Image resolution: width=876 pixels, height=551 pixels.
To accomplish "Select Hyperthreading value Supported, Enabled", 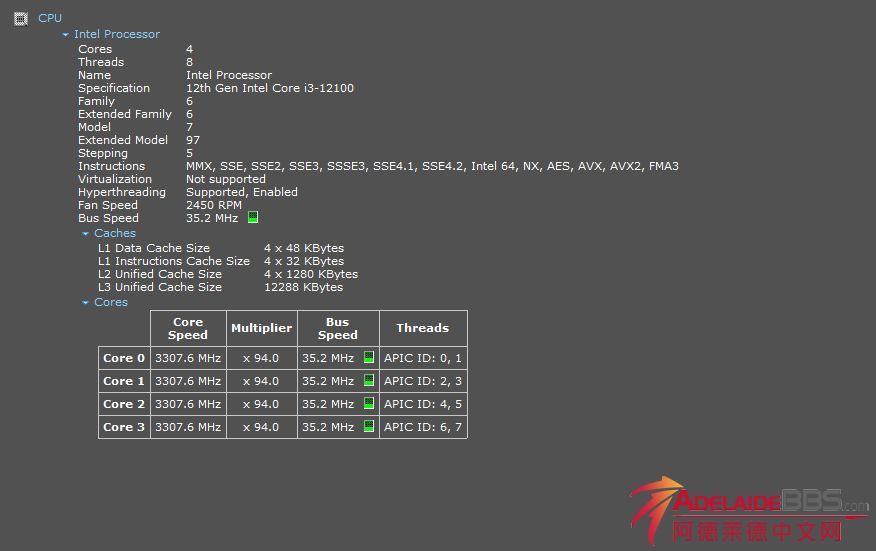I will click(x=242, y=192).
